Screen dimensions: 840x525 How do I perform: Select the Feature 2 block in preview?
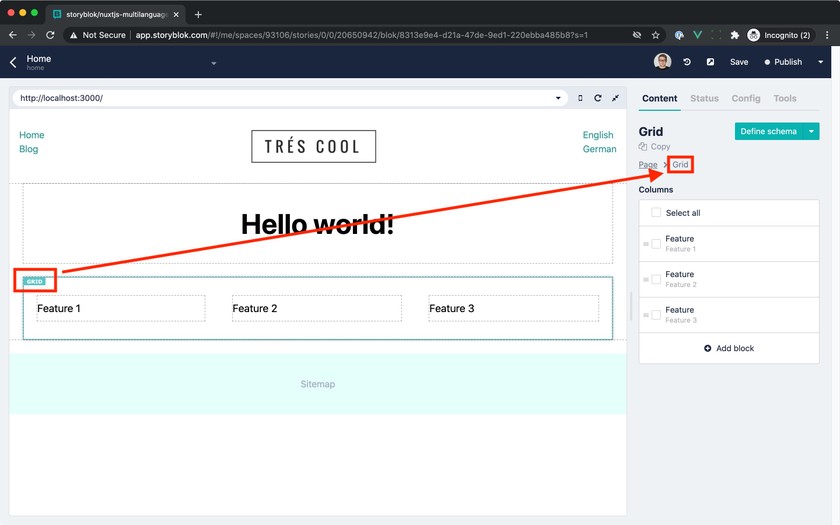pos(317,308)
